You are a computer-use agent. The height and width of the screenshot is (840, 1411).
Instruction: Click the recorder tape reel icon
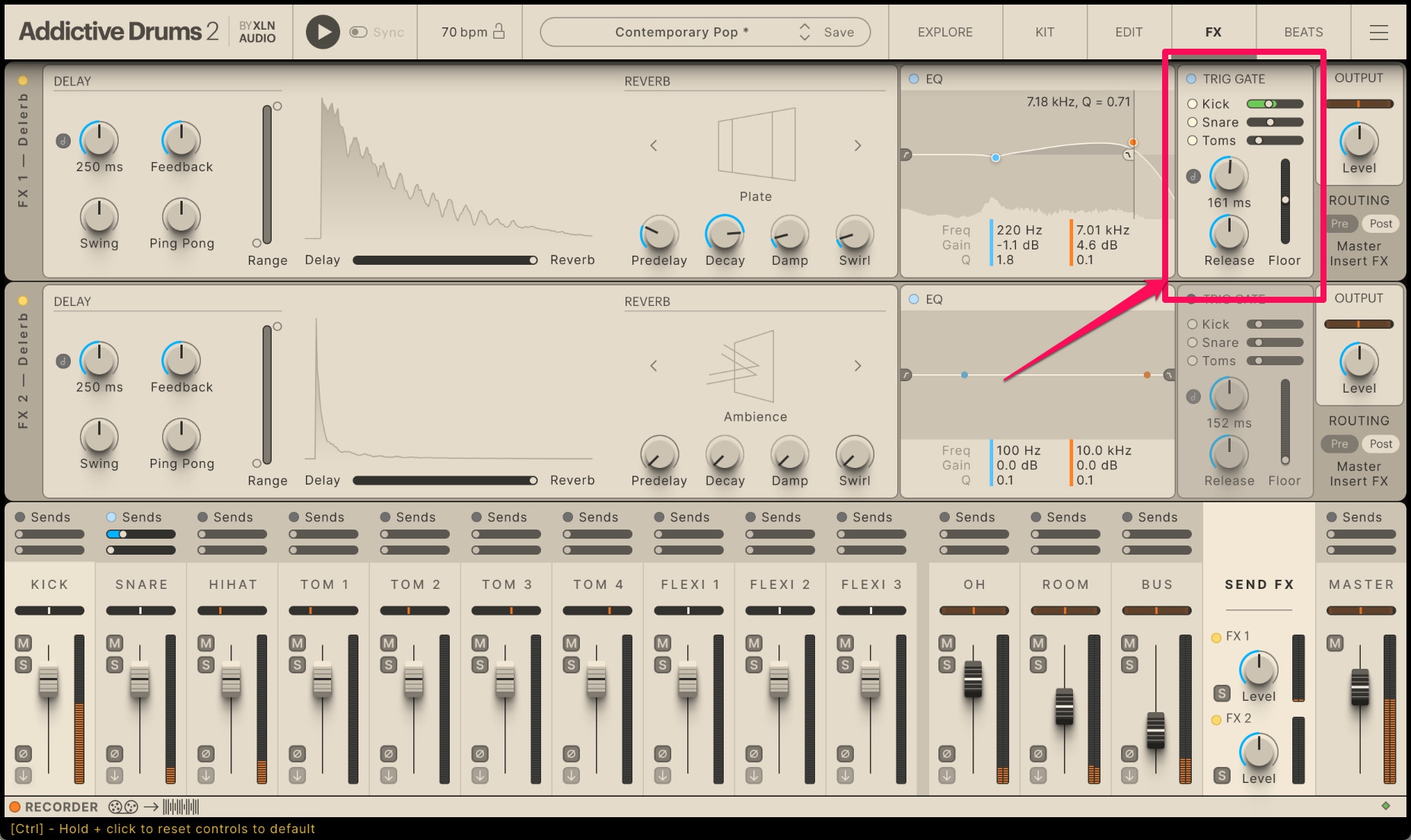(123, 807)
